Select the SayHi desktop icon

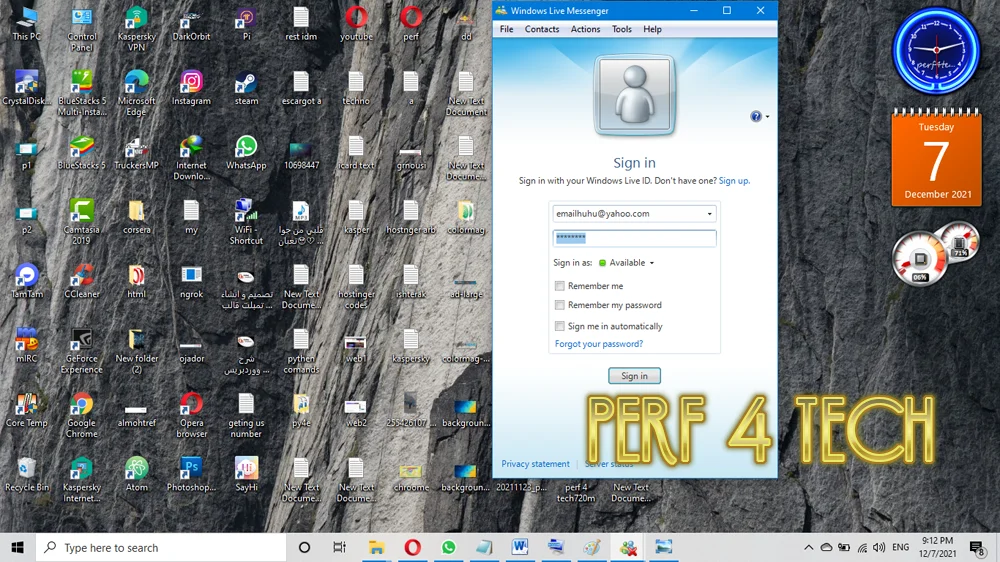click(x=246, y=475)
